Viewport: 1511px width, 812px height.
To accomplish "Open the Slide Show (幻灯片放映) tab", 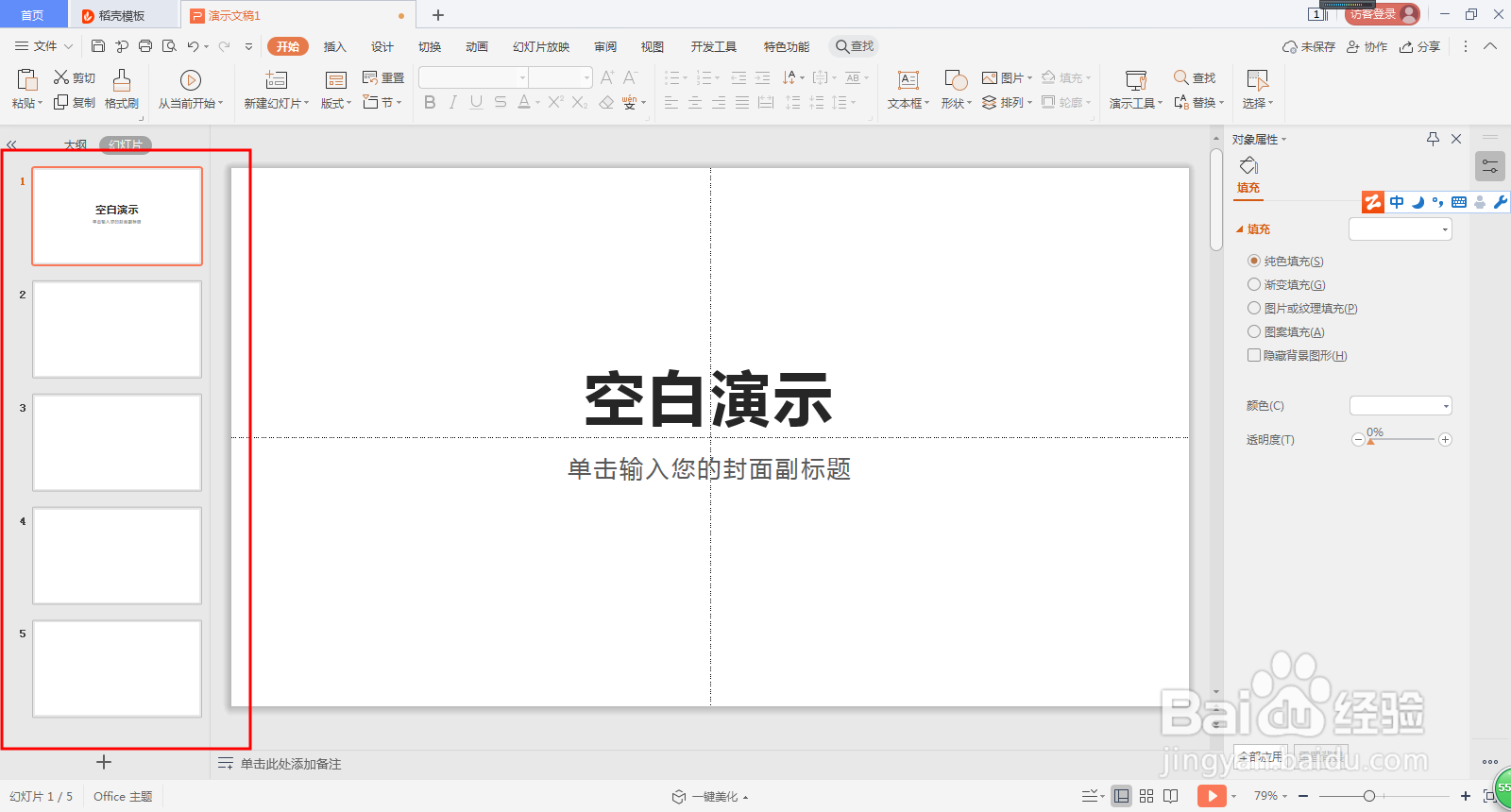I will (x=541, y=46).
